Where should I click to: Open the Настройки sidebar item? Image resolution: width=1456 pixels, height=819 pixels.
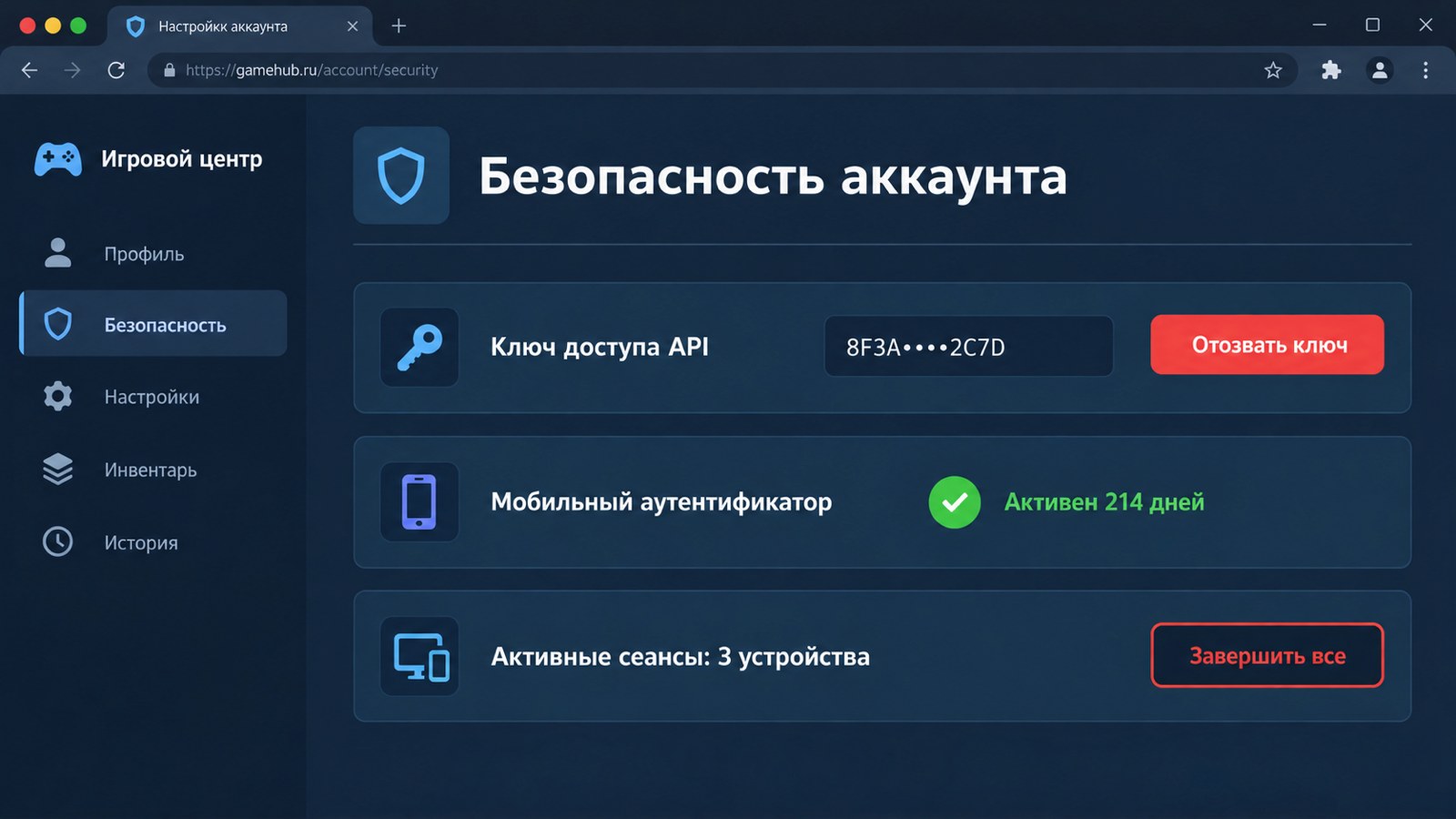point(153,397)
